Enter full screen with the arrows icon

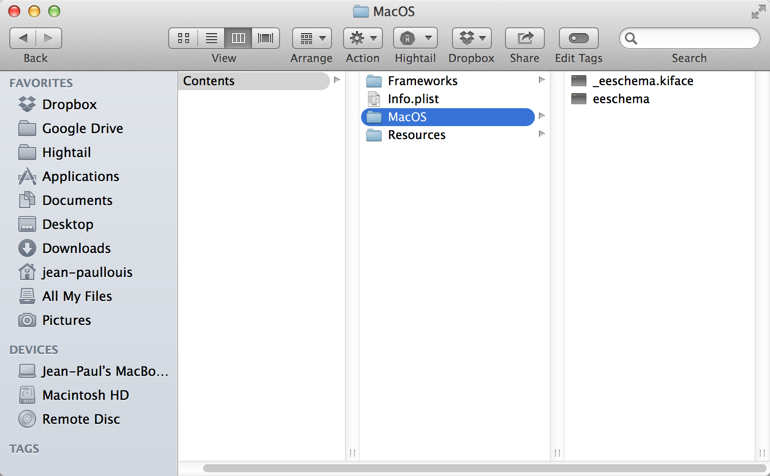[758, 12]
